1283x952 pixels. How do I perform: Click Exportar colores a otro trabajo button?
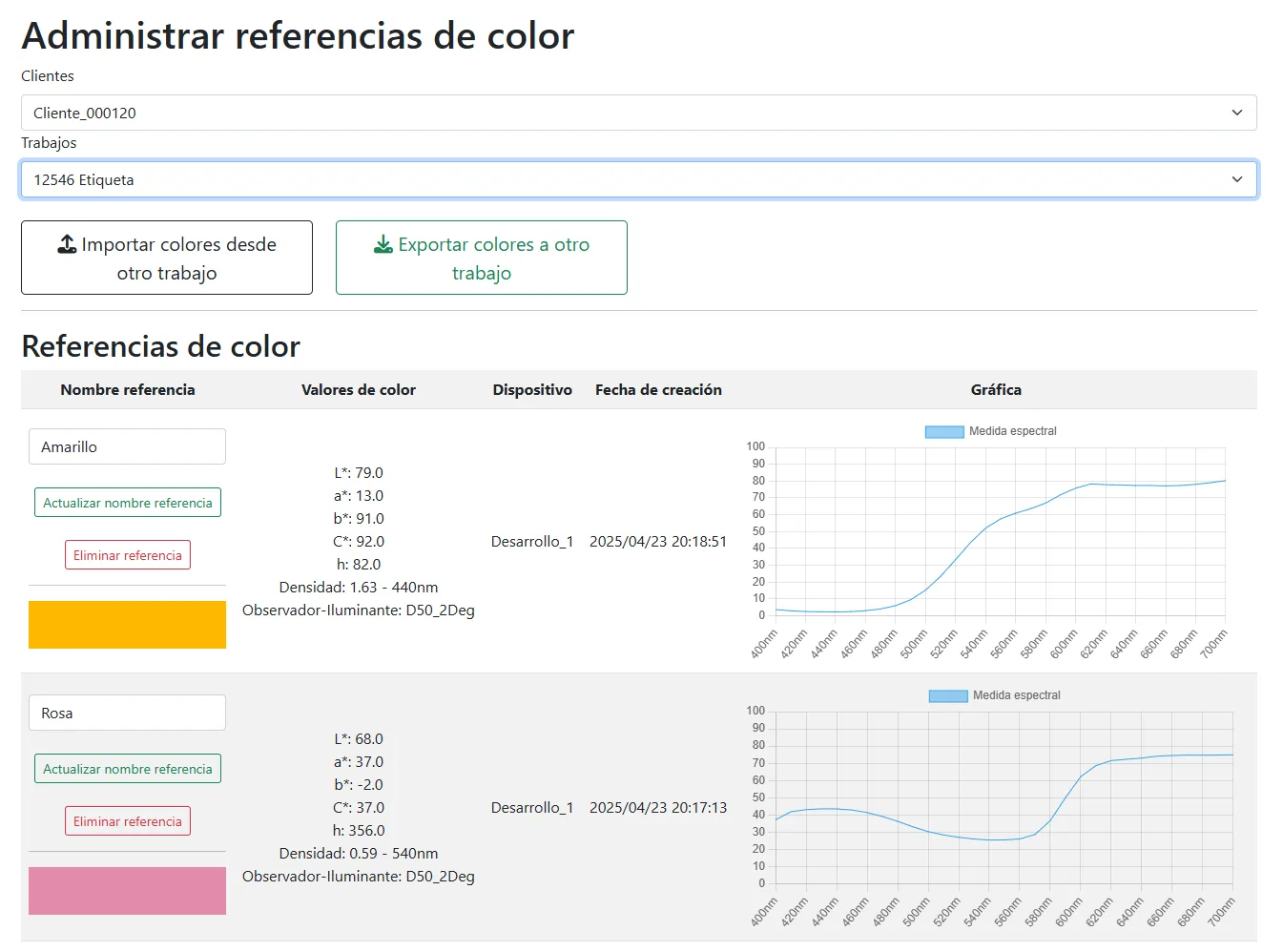pyautogui.click(x=482, y=258)
